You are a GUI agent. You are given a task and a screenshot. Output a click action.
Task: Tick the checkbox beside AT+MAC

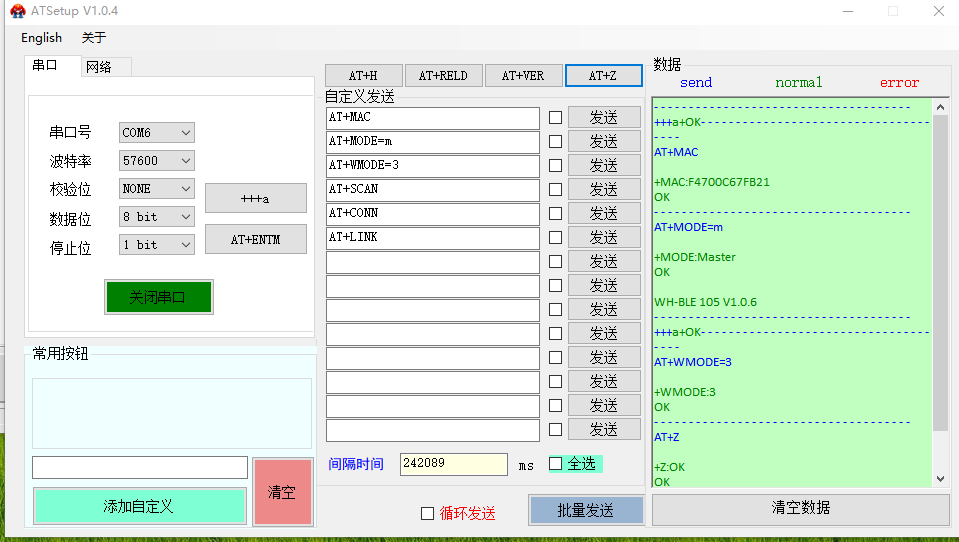pyautogui.click(x=555, y=118)
